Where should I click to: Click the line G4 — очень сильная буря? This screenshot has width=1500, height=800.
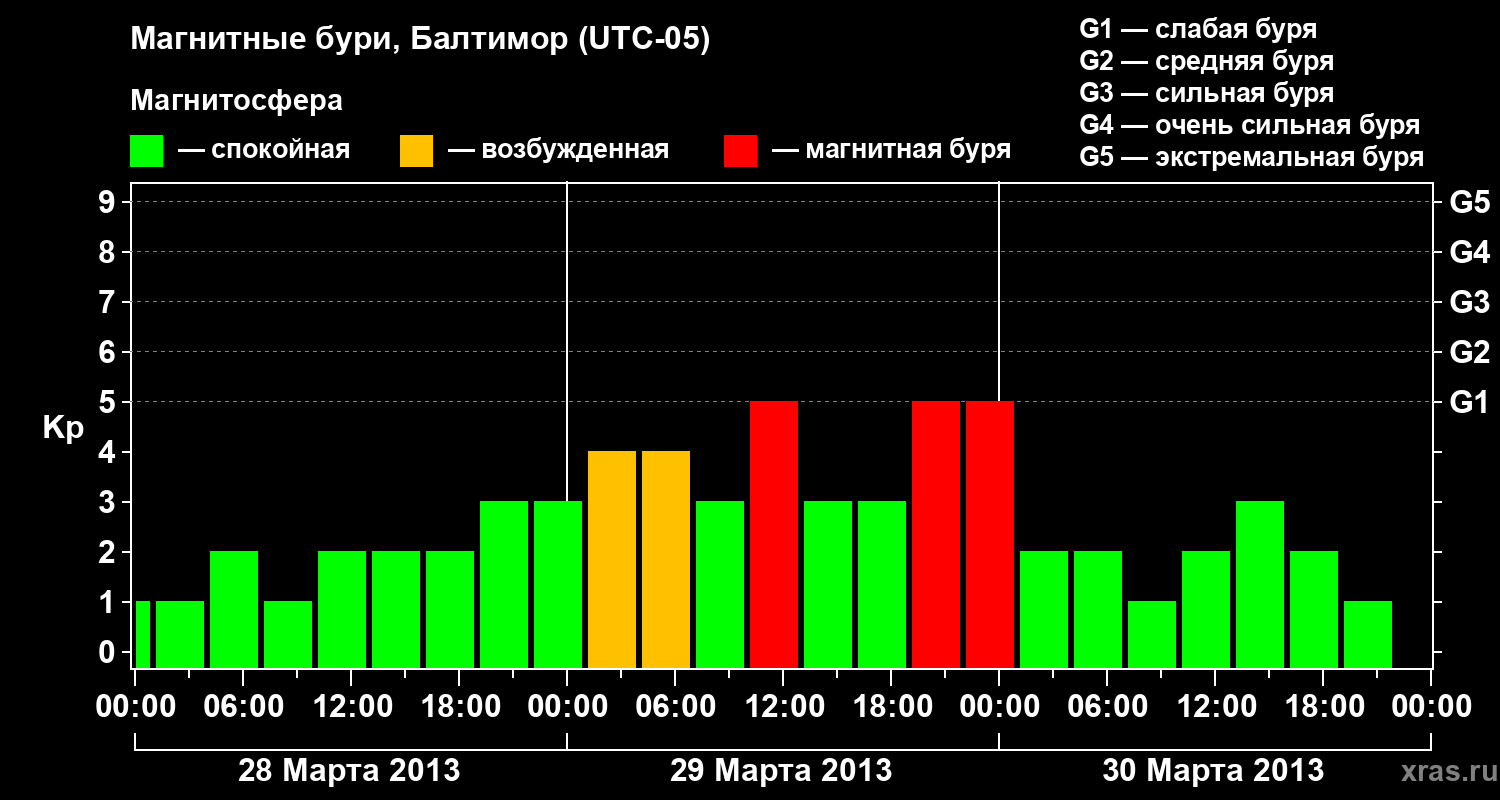click(1250, 125)
